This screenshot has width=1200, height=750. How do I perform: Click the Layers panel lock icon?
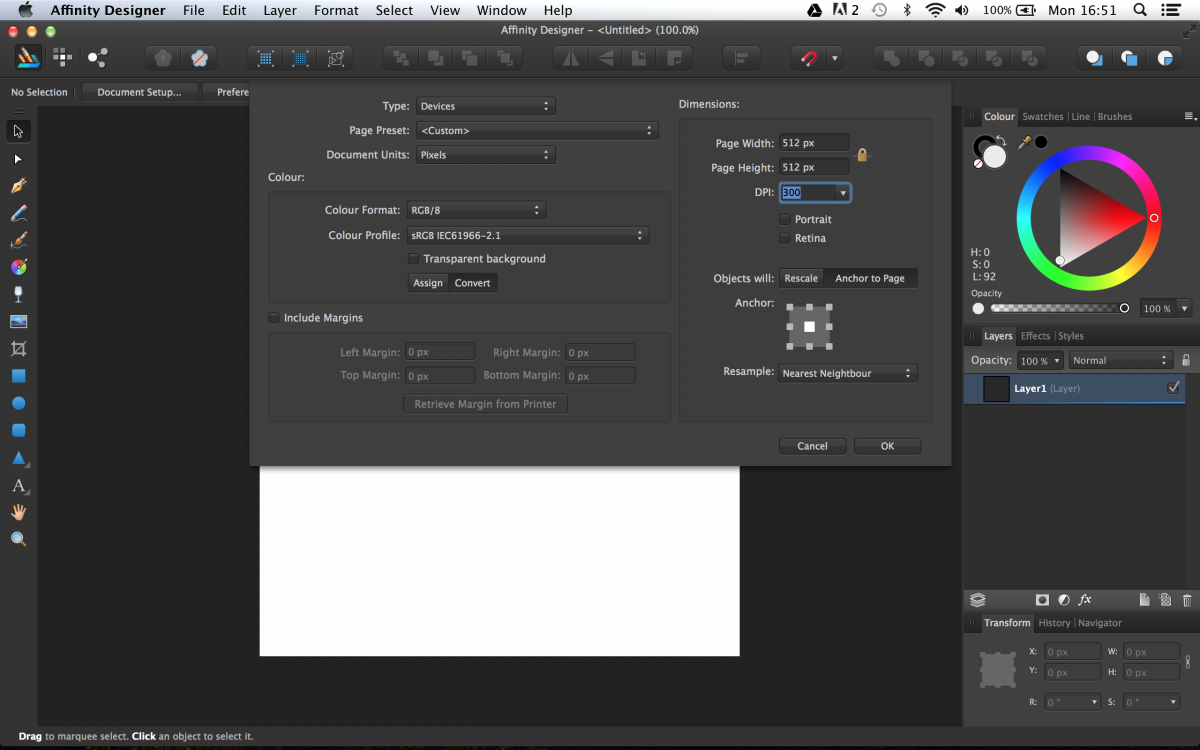[x=1186, y=360]
